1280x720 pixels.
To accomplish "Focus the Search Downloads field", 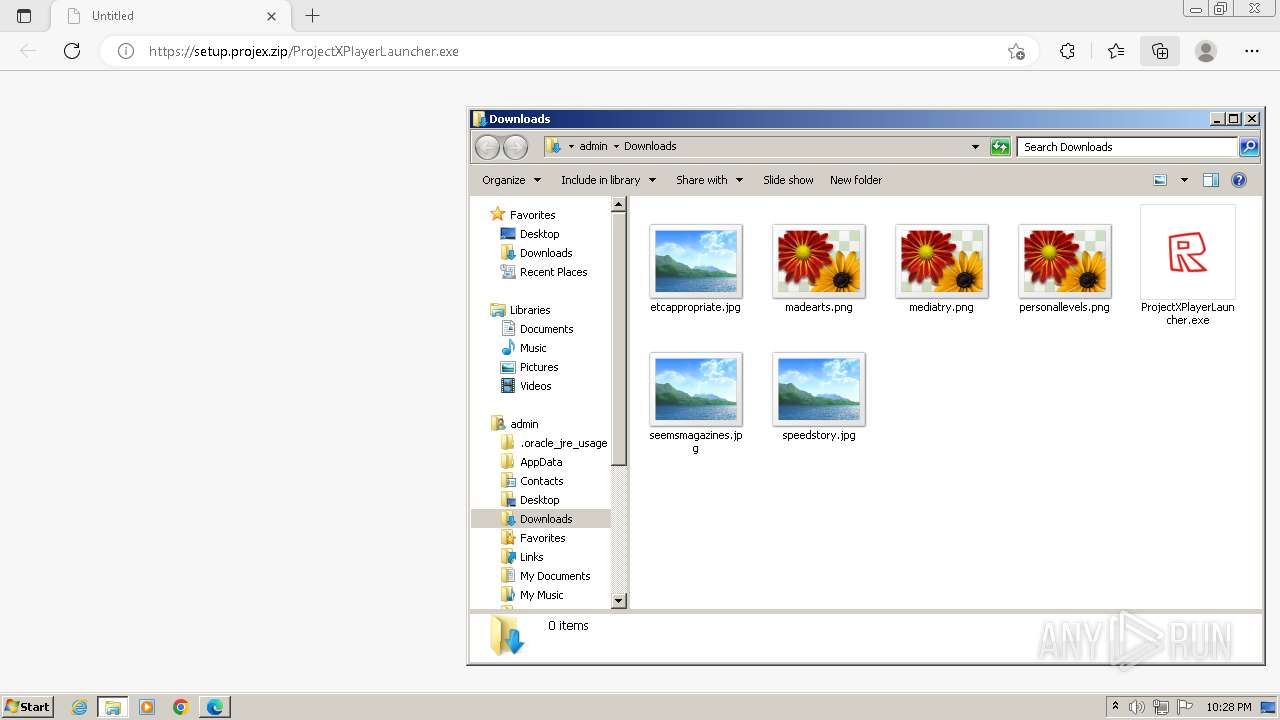I will [1127, 147].
